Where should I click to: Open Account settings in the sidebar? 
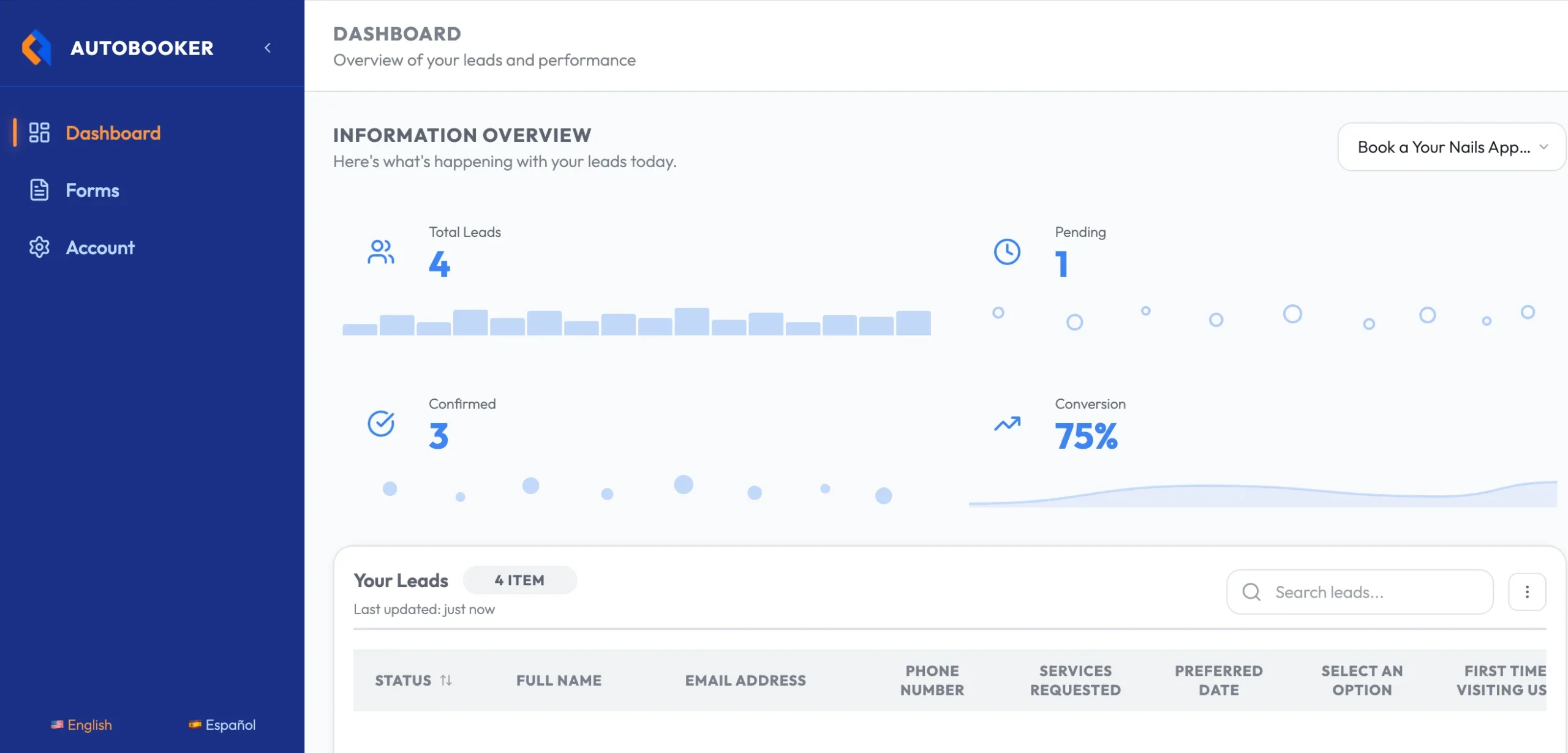[100, 247]
